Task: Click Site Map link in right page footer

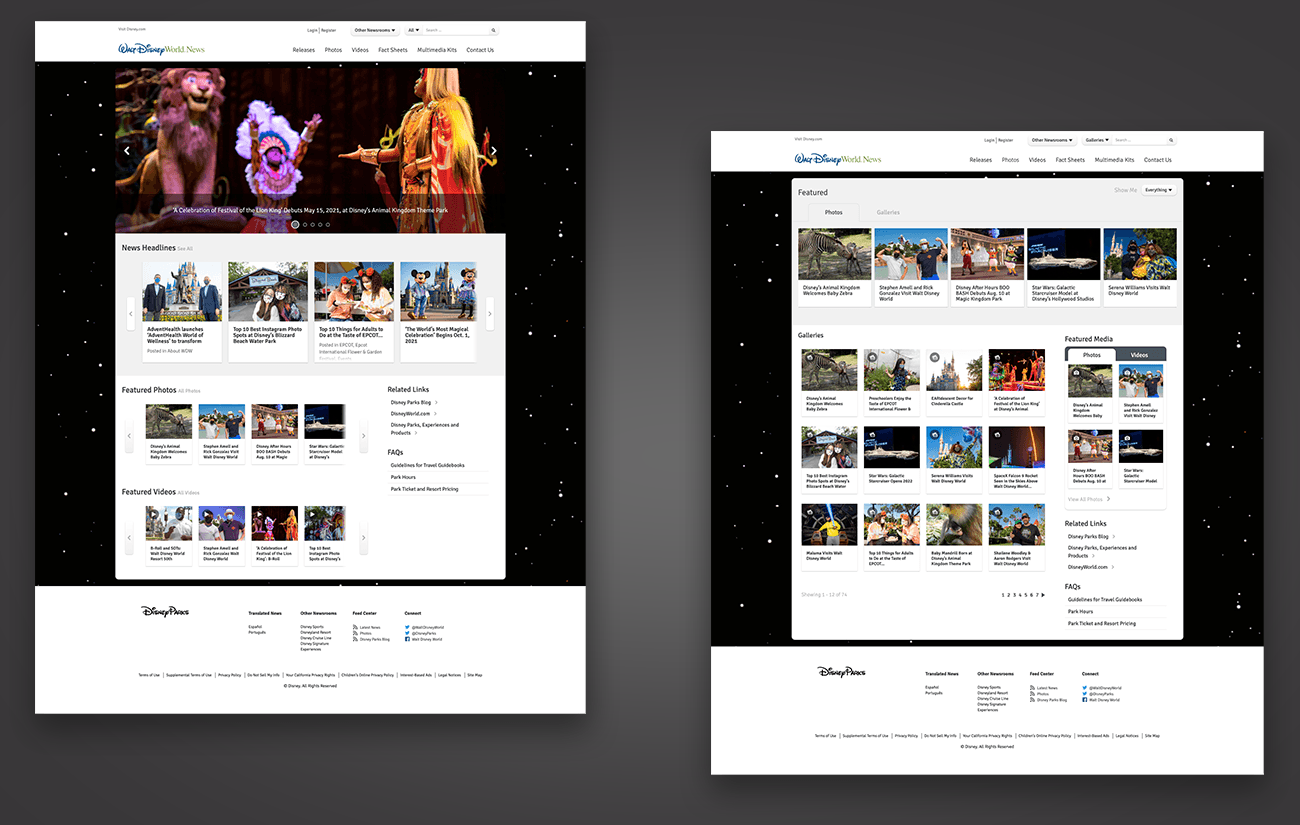Action: [x=1153, y=736]
